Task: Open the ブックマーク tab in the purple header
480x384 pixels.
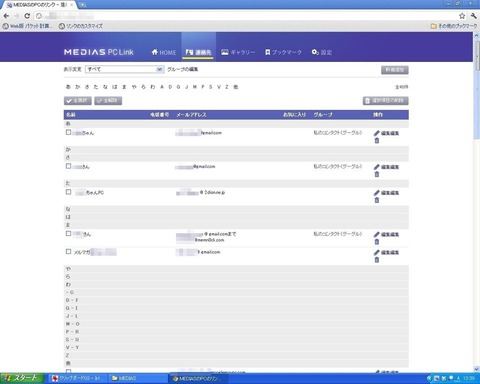Action: (283, 52)
